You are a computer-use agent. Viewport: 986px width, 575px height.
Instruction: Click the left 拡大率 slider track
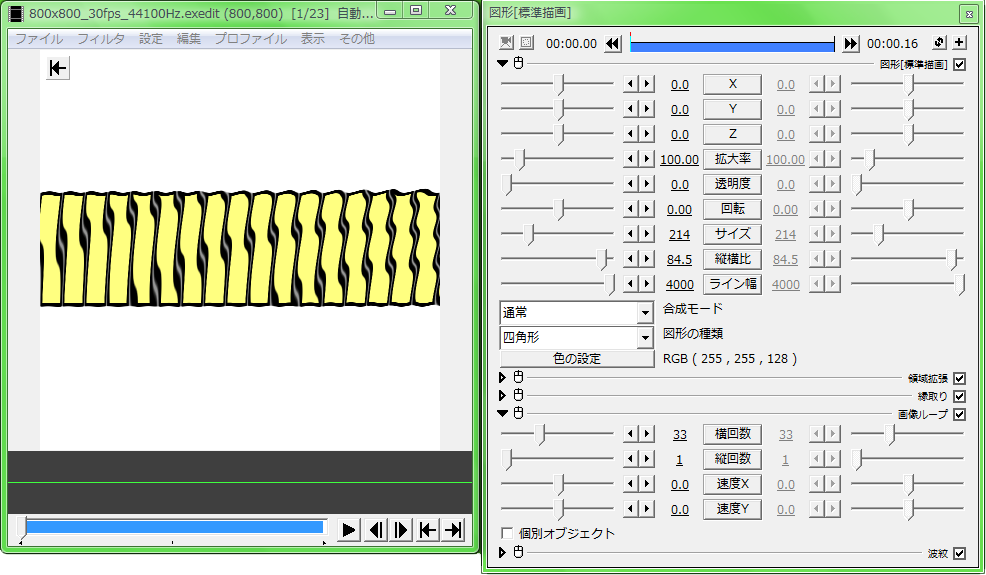tap(557, 159)
